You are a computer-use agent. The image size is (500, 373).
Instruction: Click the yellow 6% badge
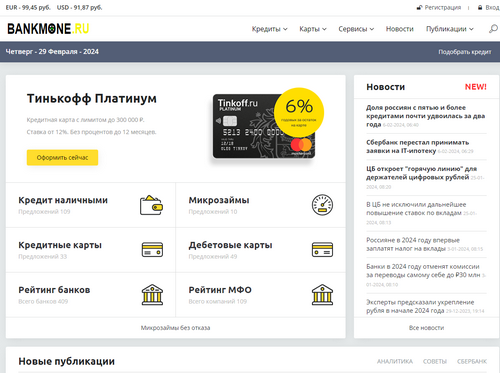point(299,112)
